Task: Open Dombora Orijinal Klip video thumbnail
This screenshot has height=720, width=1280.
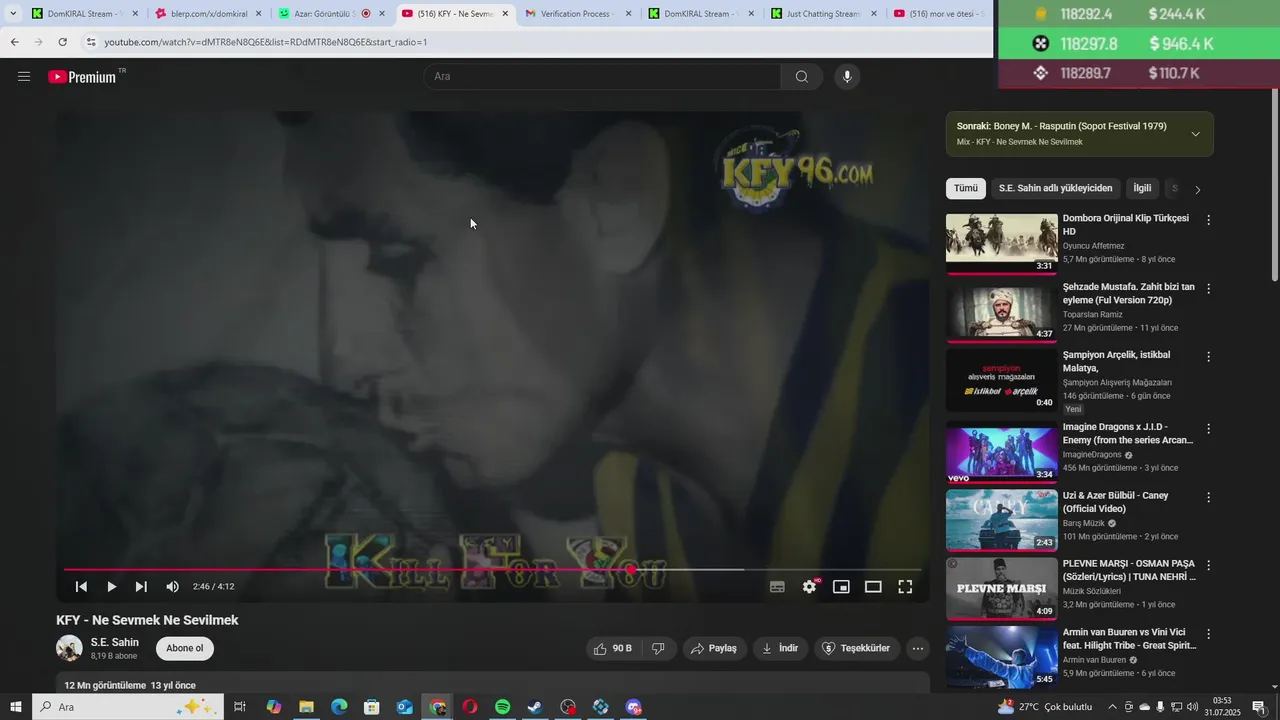Action: pyautogui.click(x=1001, y=243)
